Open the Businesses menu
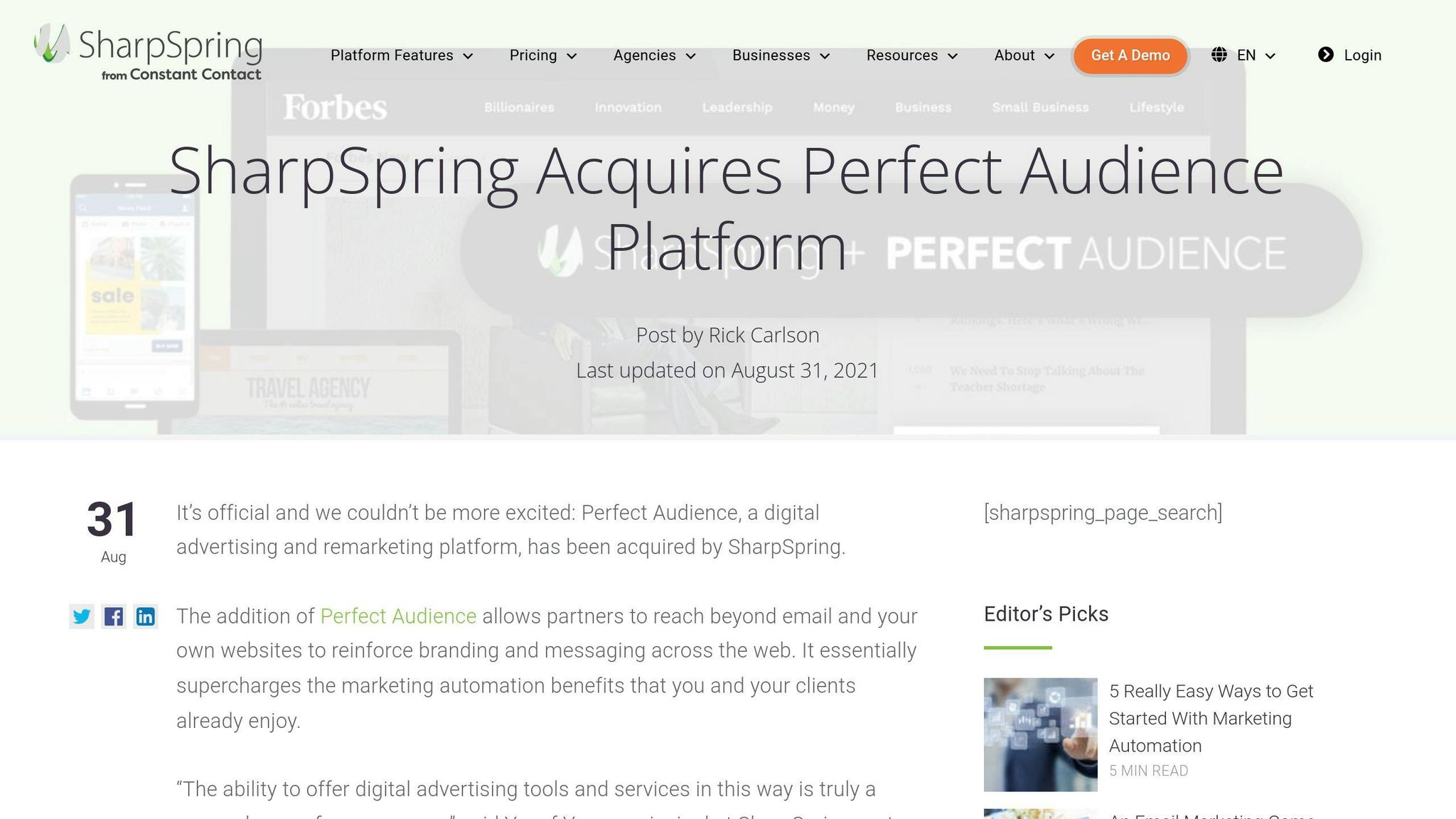1456x819 pixels. pos(781,55)
